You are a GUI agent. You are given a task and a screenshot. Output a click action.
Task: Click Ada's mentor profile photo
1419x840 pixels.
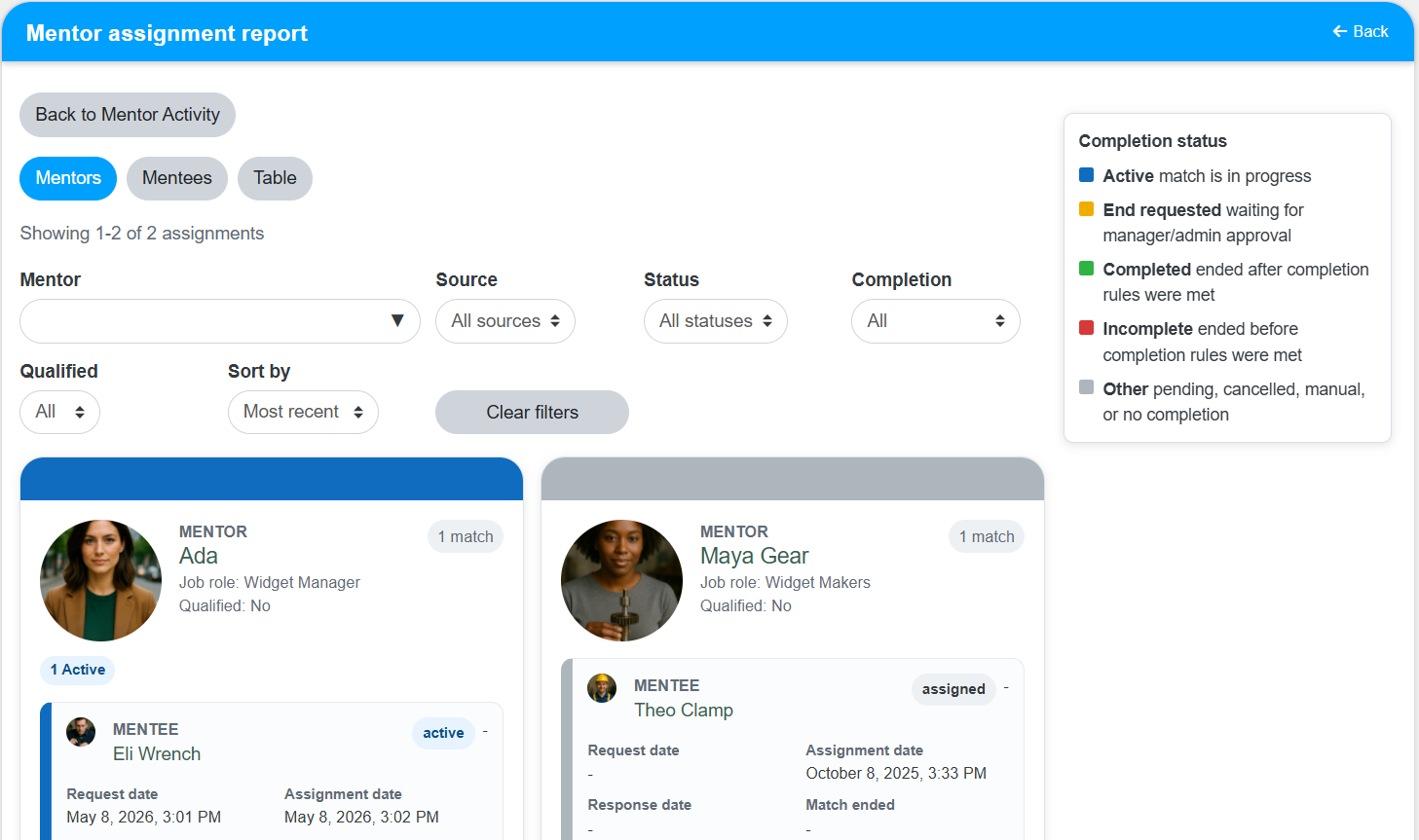coord(100,580)
